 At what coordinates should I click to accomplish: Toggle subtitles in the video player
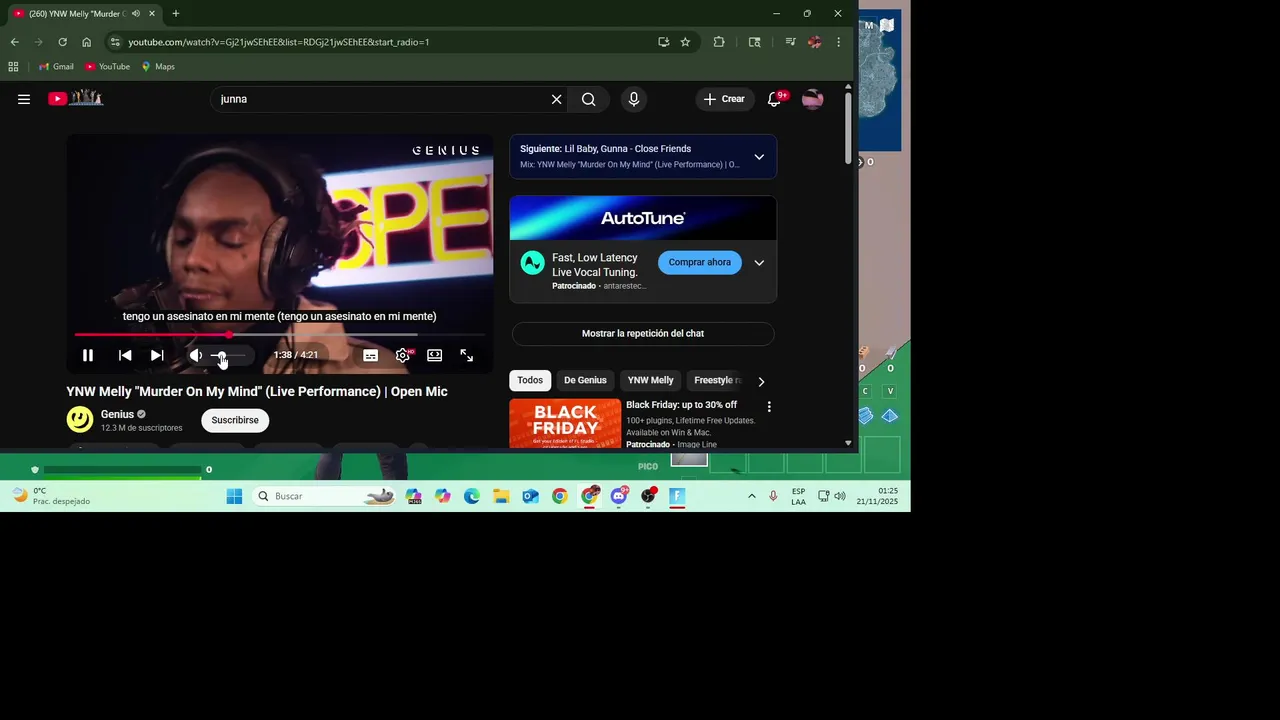click(370, 355)
